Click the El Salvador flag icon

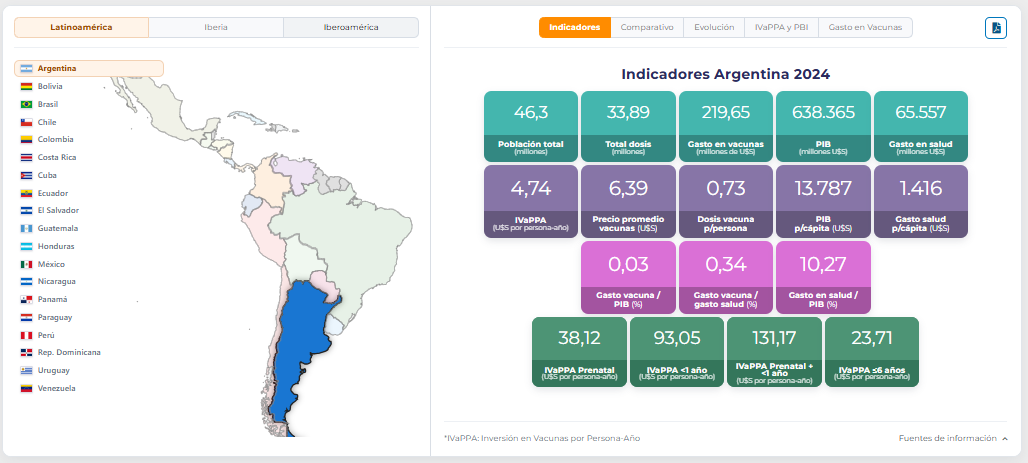(26, 211)
